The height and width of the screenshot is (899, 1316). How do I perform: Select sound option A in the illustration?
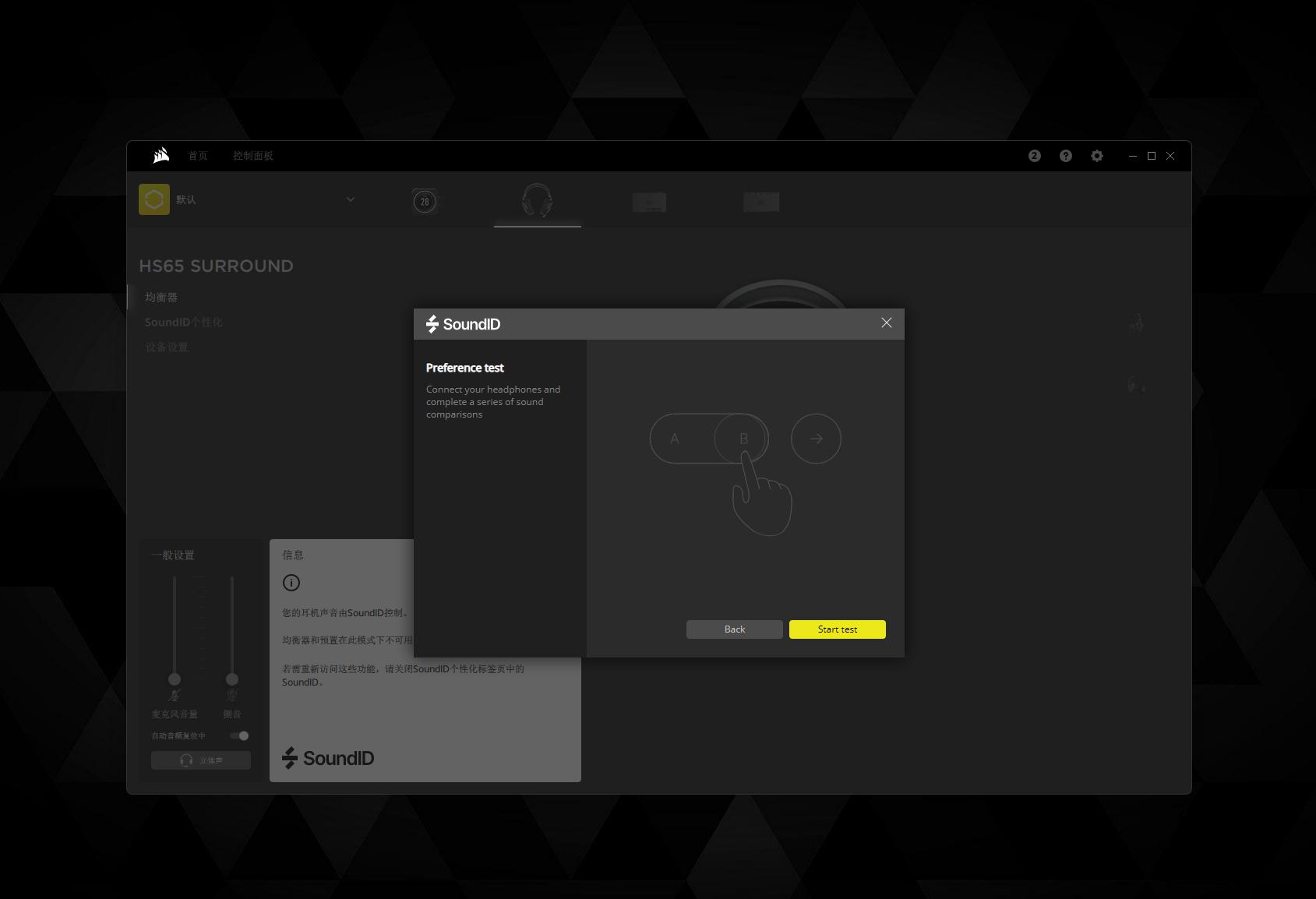[675, 439]
